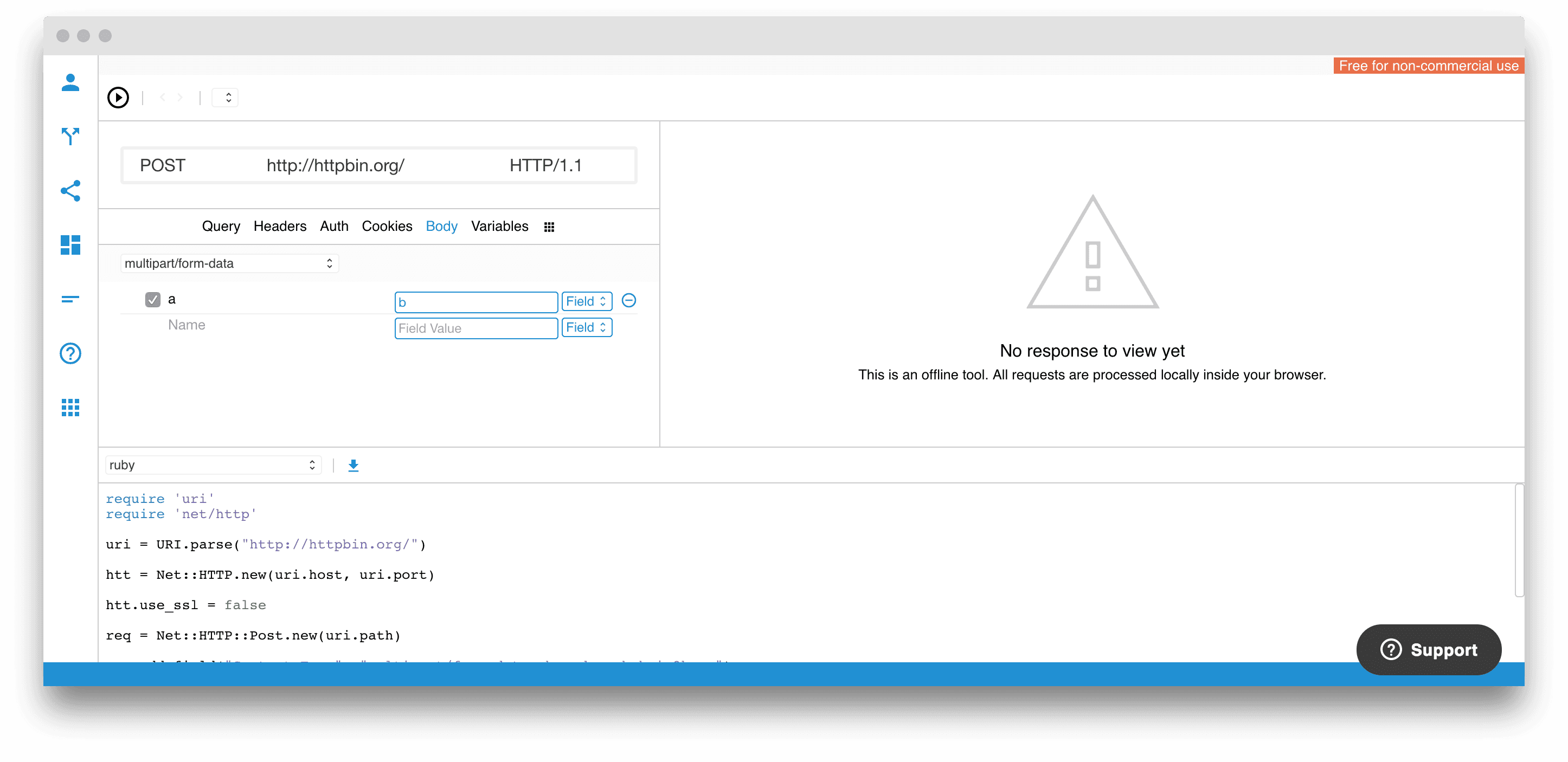Open the help question mark sidebar icon

tap(70, 353)
